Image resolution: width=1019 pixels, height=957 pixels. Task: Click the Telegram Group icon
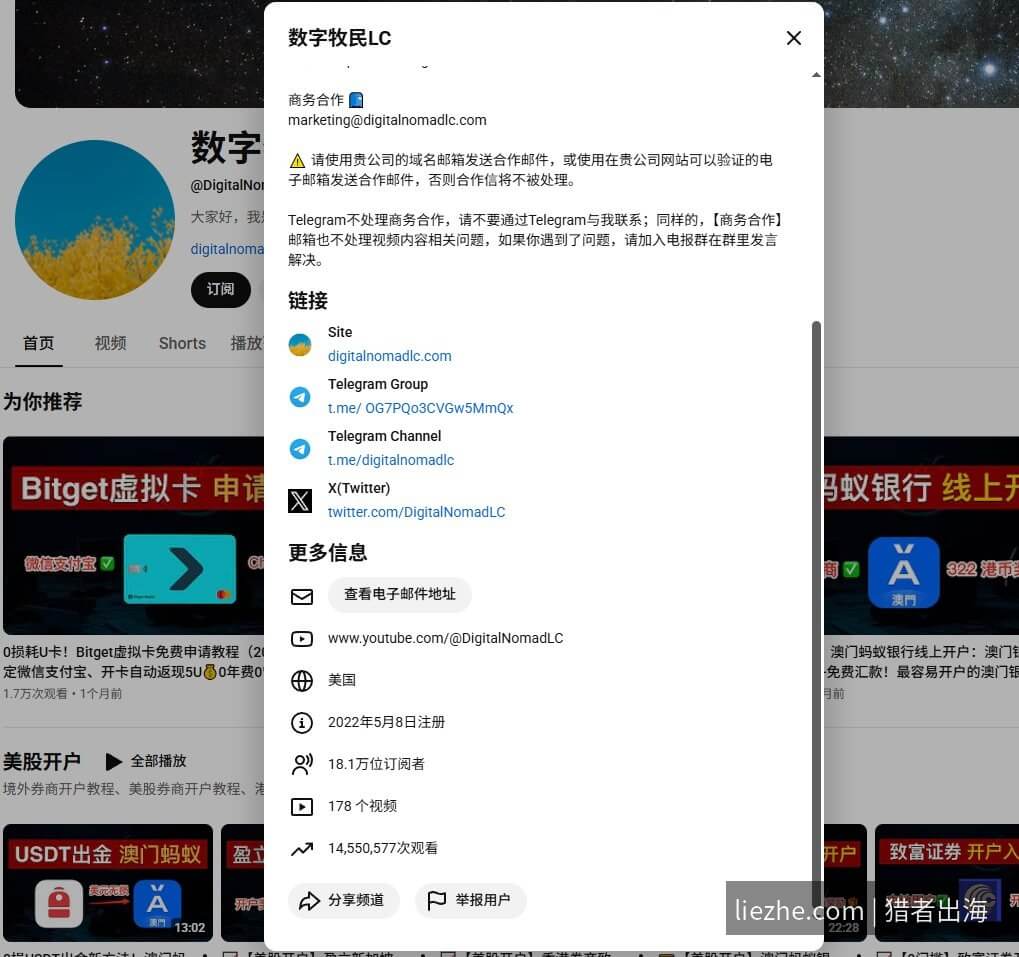[300, 397]
